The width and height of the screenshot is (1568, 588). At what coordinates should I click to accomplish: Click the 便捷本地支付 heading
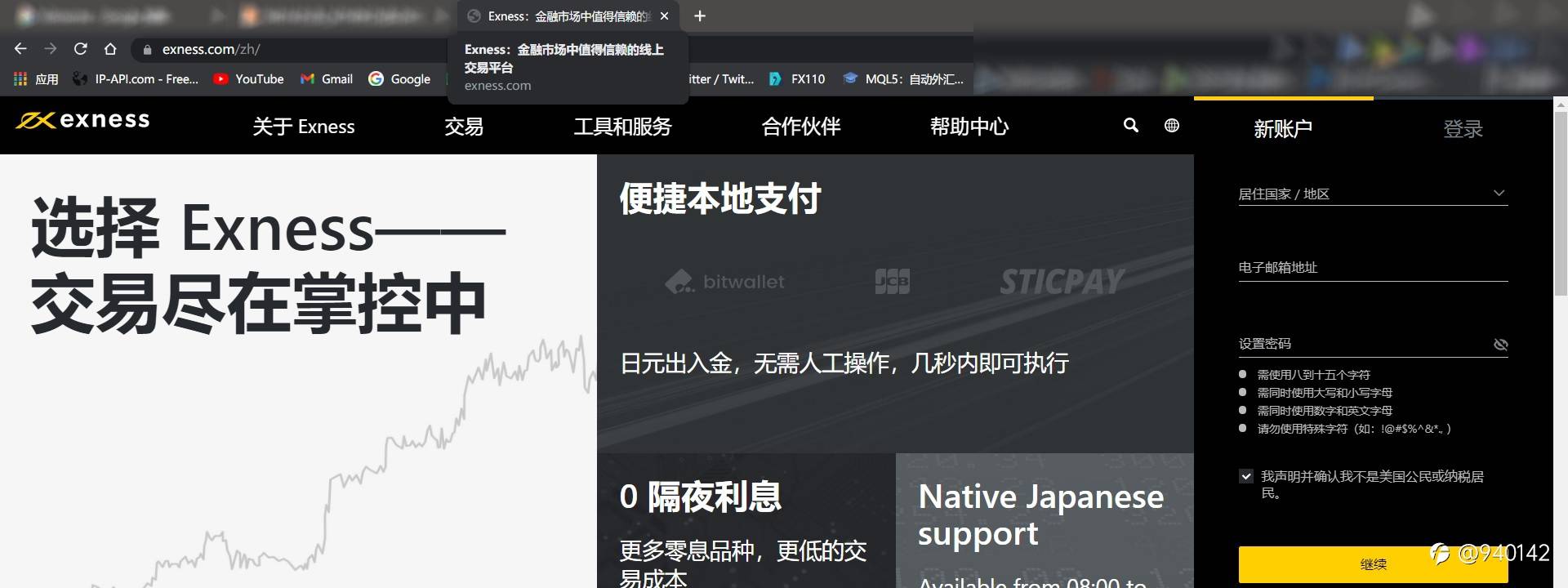719,198
